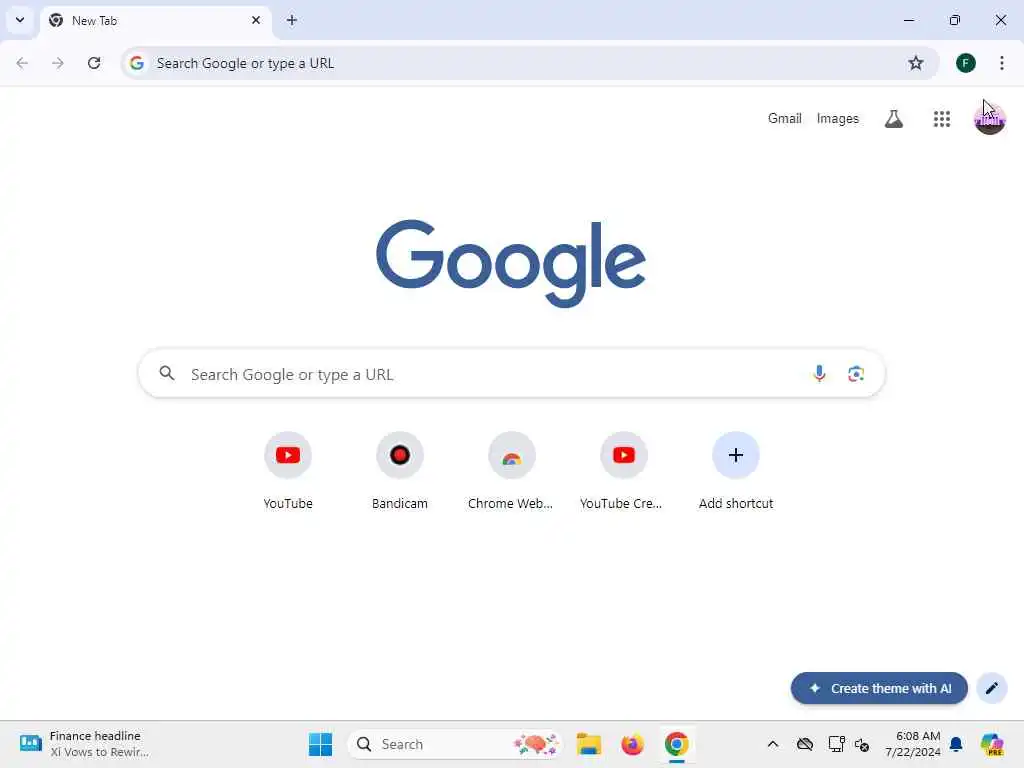The width and height of the screenshot is (1024, 768).
Task: Start voice search with microphone
Action: click(819, 374)
